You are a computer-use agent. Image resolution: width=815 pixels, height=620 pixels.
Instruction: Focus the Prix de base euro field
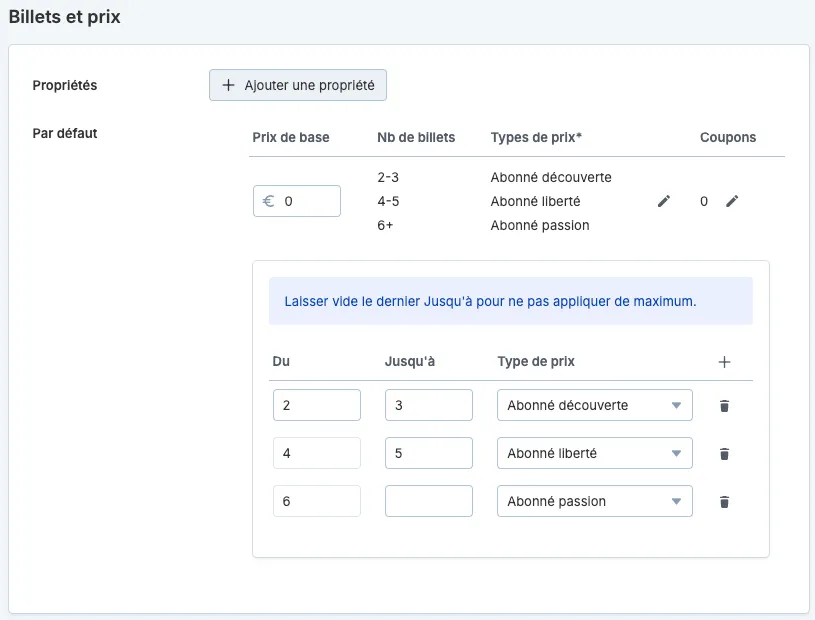point(297,201)
